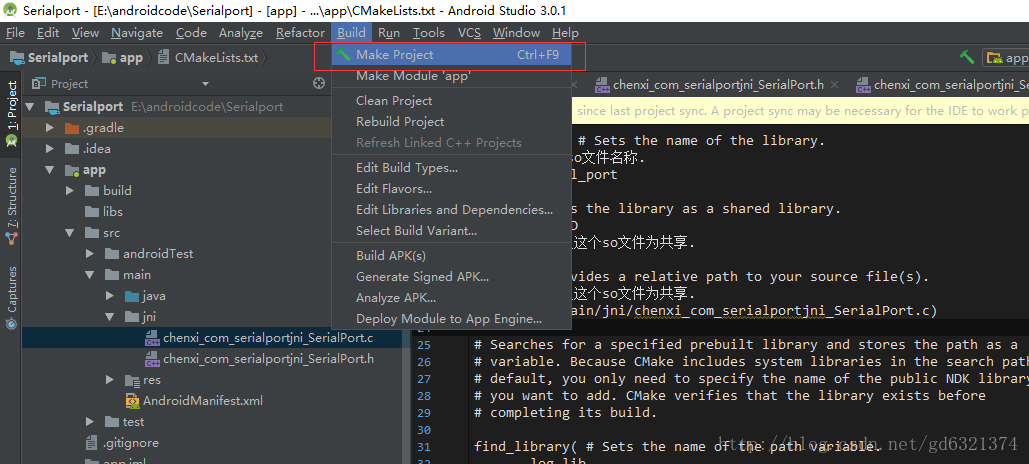Choose Edit Flavors... menu entry
Screen dimensions: 1029x464
point(452,188)
